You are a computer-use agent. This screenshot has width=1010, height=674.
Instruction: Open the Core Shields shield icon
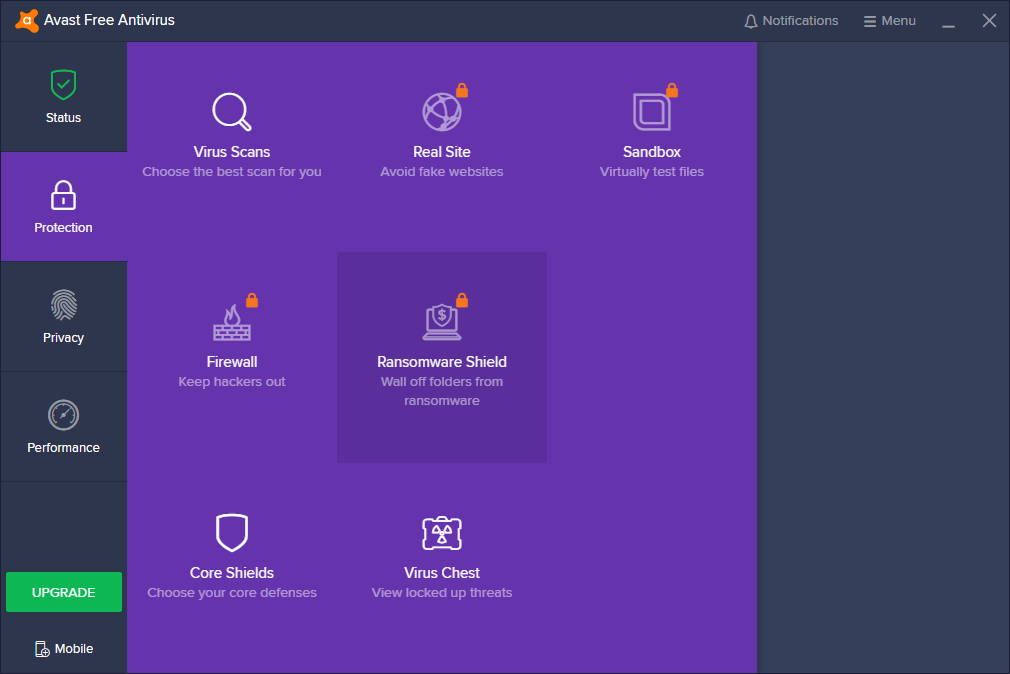[232, 533]
